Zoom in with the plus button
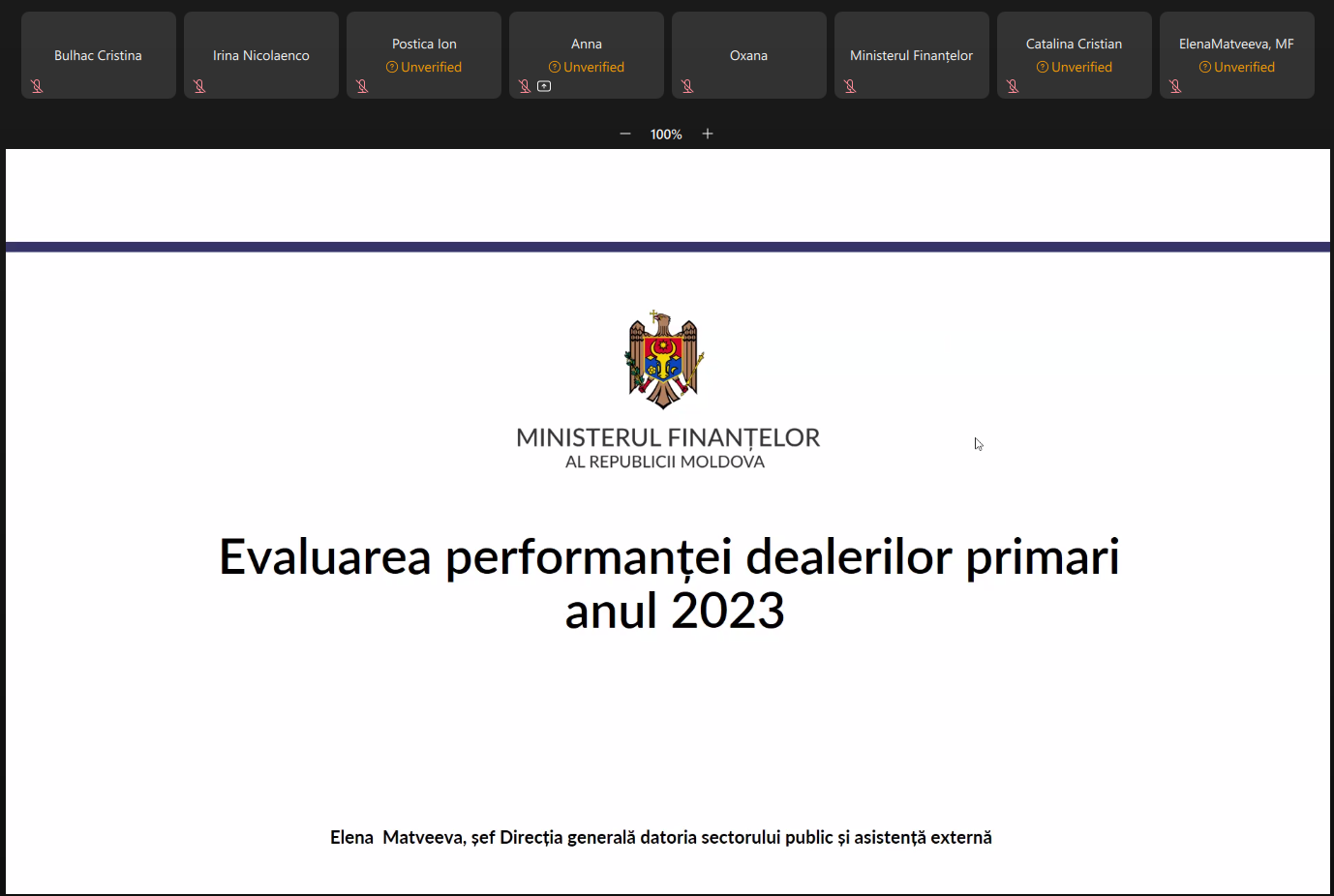 (x=708, y=134)
